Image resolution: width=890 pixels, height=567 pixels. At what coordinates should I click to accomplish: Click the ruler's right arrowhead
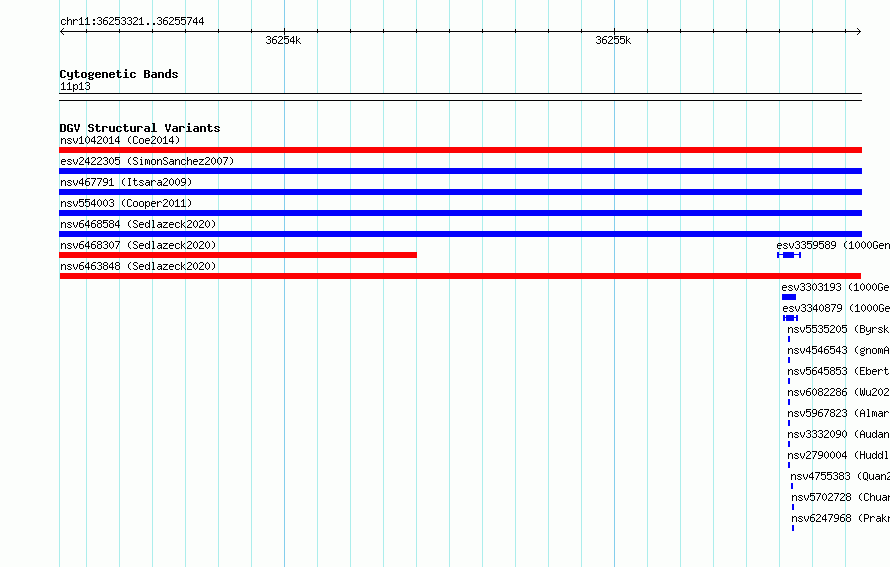pyautogui.click(x=859, y=32)
